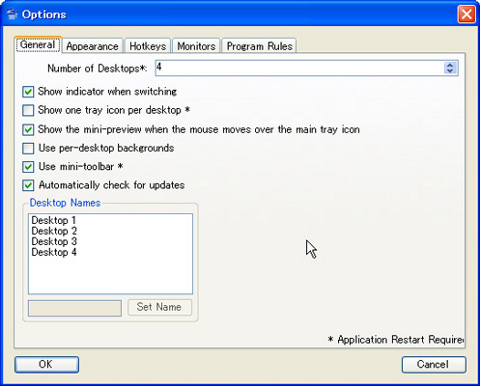The image size is (480, 386).
Task: Disable the Use mini-toolbar checkbox
Action: (x=28, y=167)
